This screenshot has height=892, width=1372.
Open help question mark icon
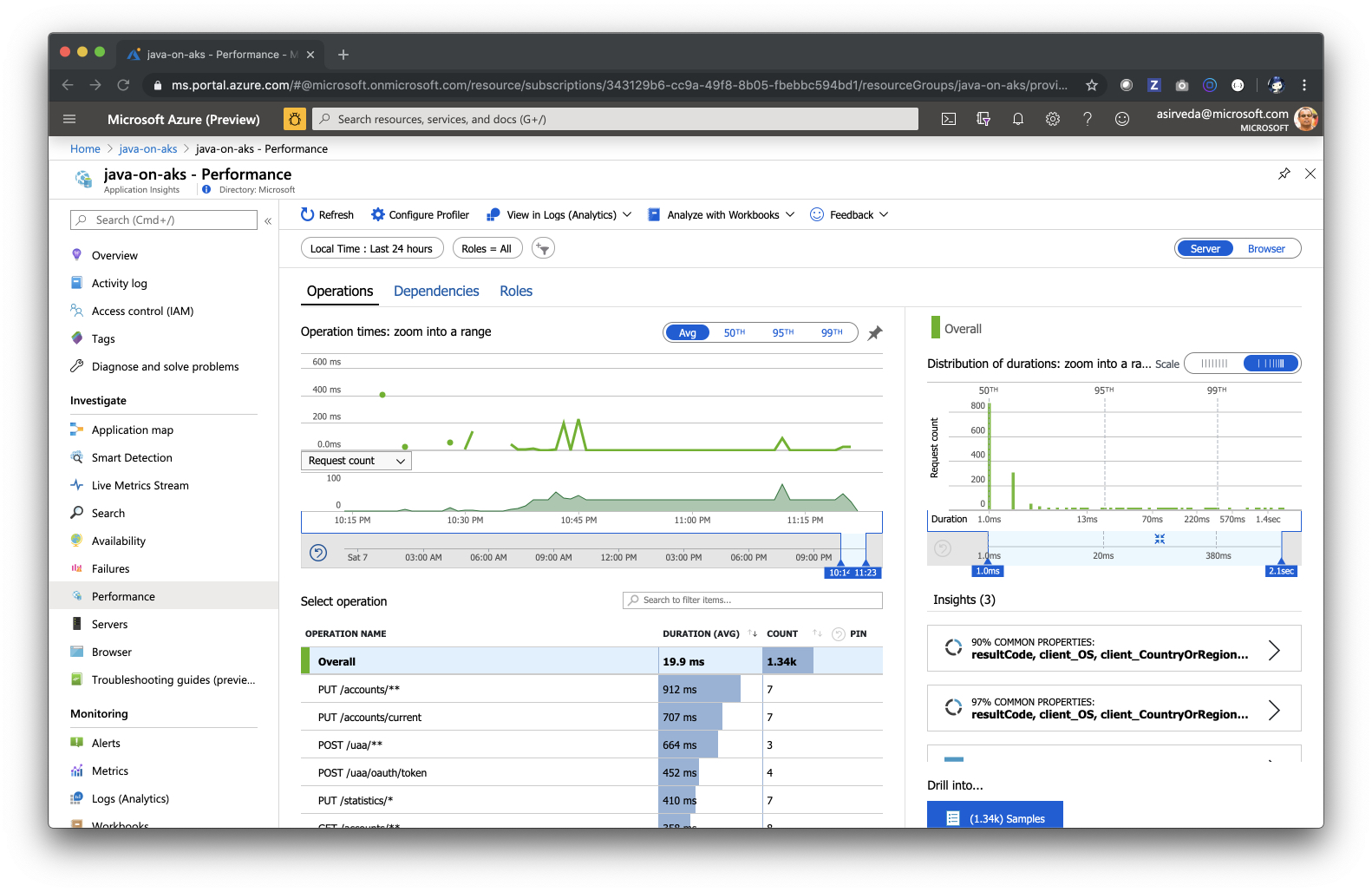pos(1088,119)
